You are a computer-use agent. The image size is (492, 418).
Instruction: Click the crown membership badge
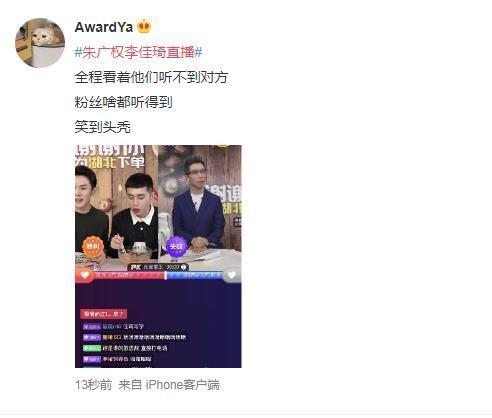tap(144, 26)
